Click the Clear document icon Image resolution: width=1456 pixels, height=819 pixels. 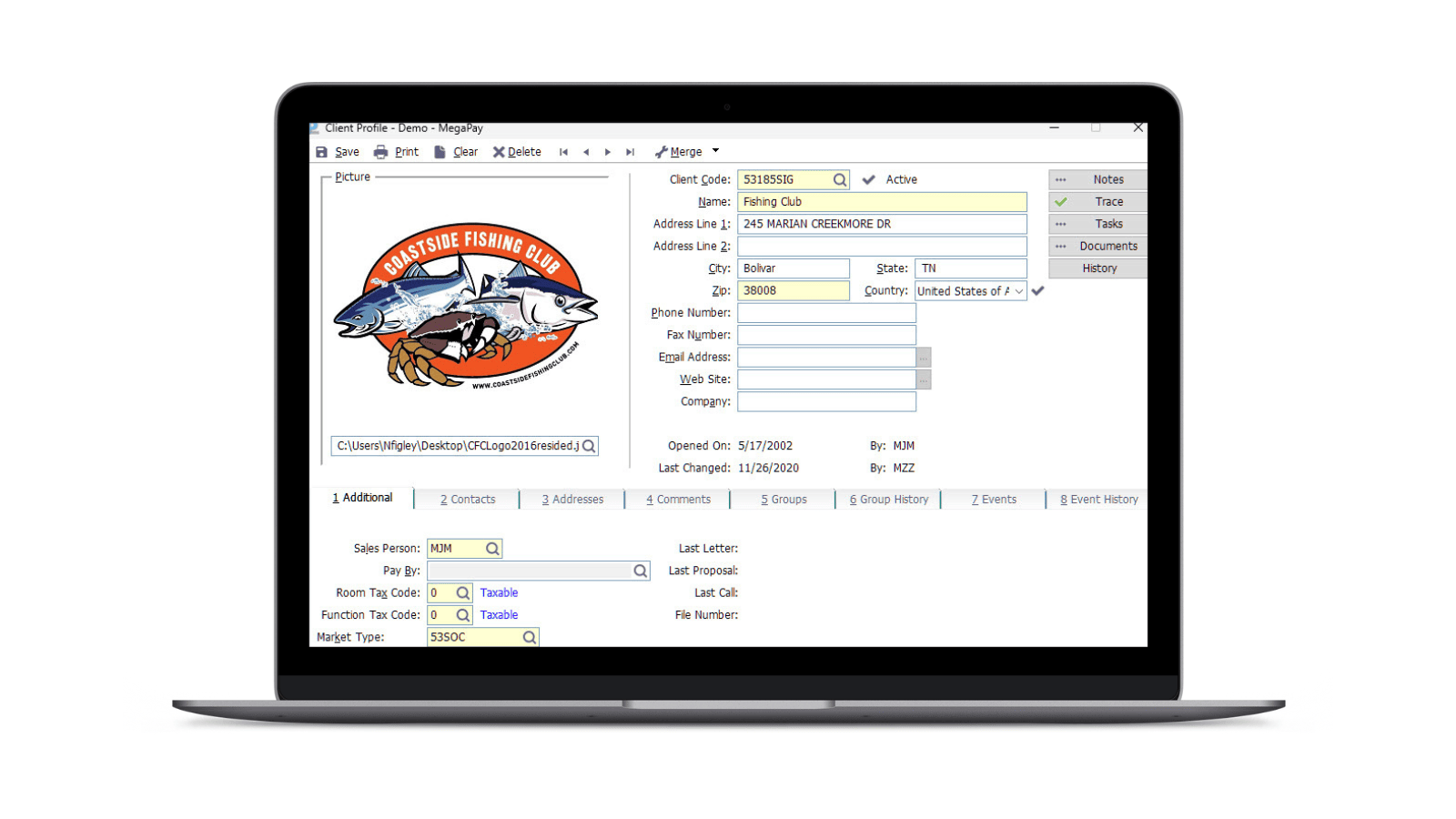440,152
